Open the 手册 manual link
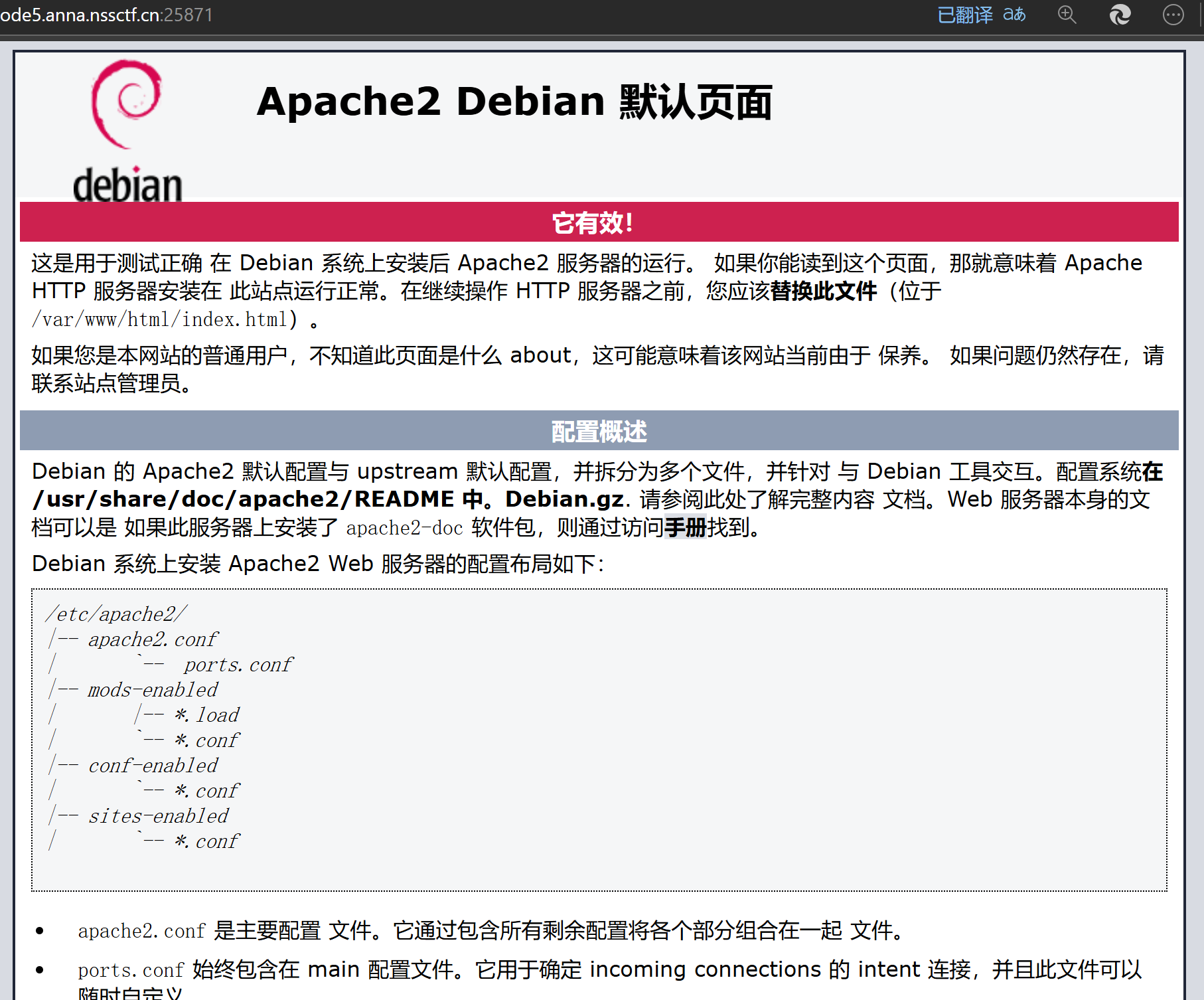This screenshot has width=1204, height=1000. click(x=685, y=528)
